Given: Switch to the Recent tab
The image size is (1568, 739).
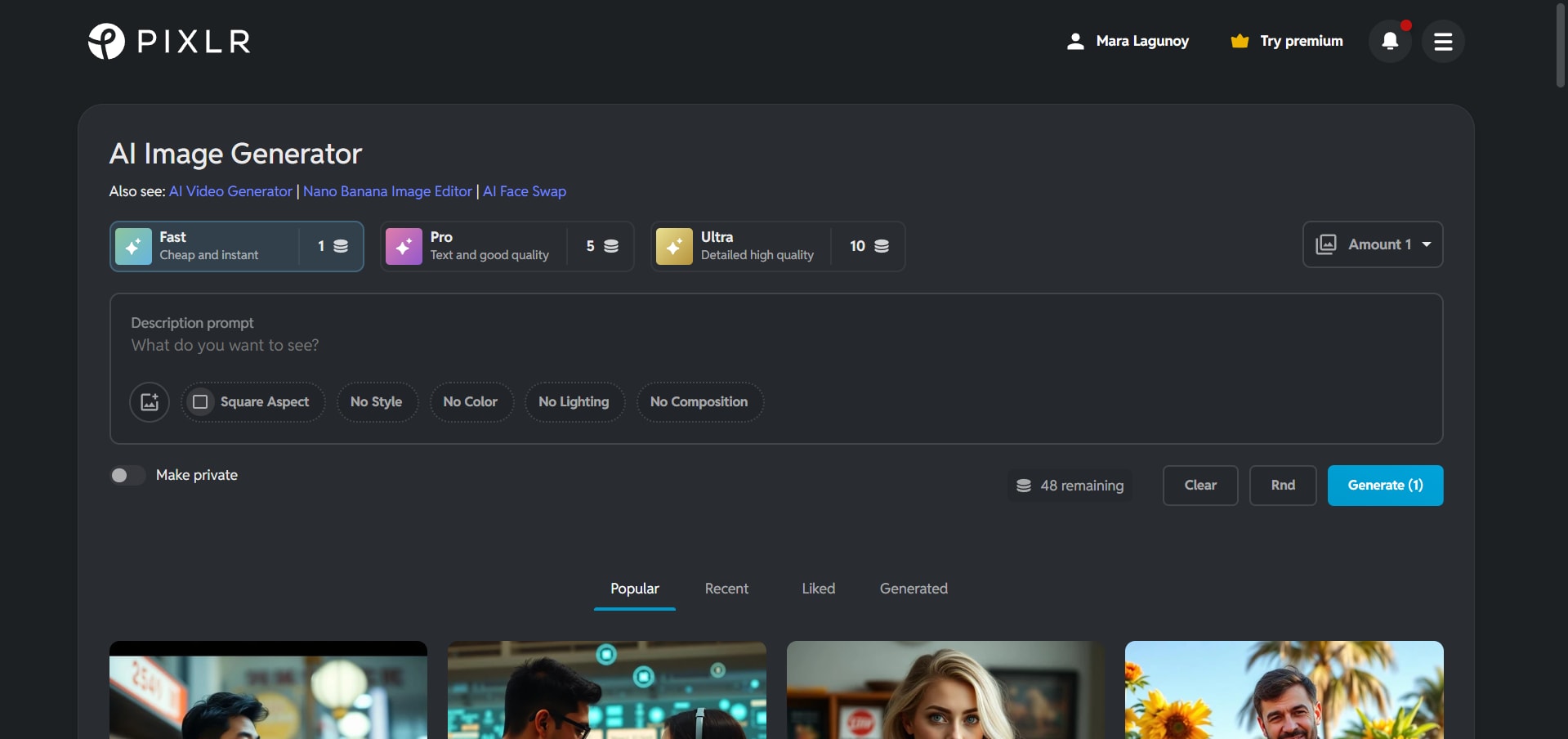Looking at the screenshot, I should (x=726, y=589).
